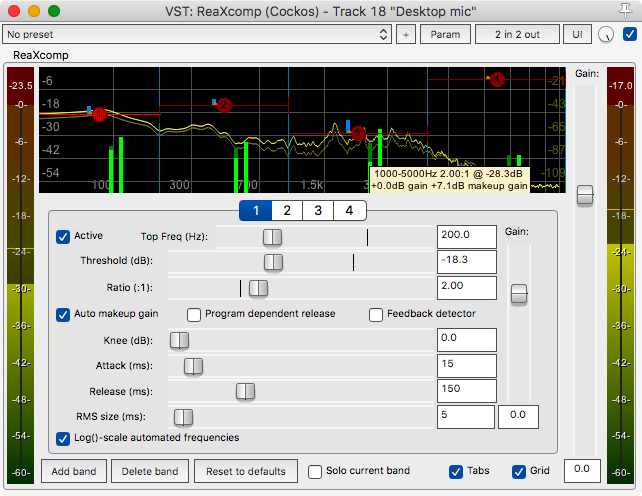642x496 pixels.
Task: Click the Threshold slider handle
Action: 273,263
